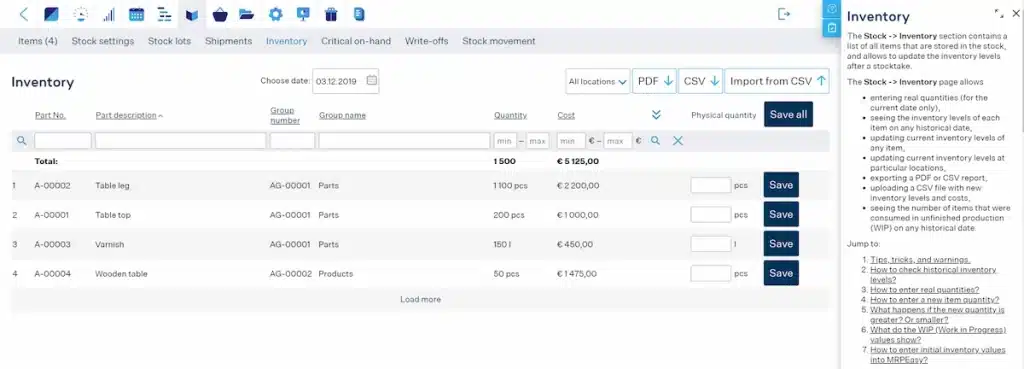The height and width of the screenshot is (369, 1024).
Task: Click physical quantity field for Varnish
Action: tap(711, 244)
